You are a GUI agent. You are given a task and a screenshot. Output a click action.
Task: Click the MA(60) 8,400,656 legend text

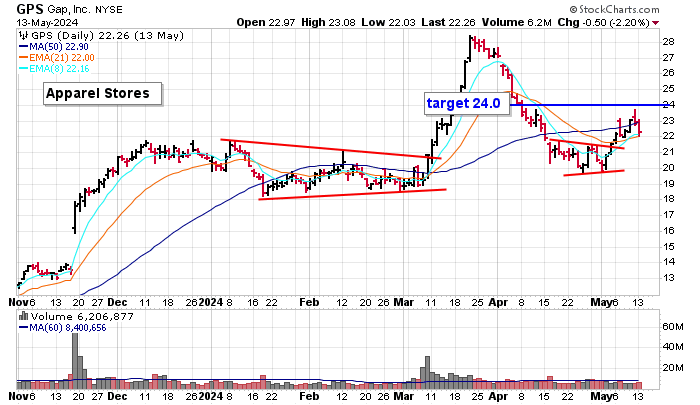(x=67, y=328)
